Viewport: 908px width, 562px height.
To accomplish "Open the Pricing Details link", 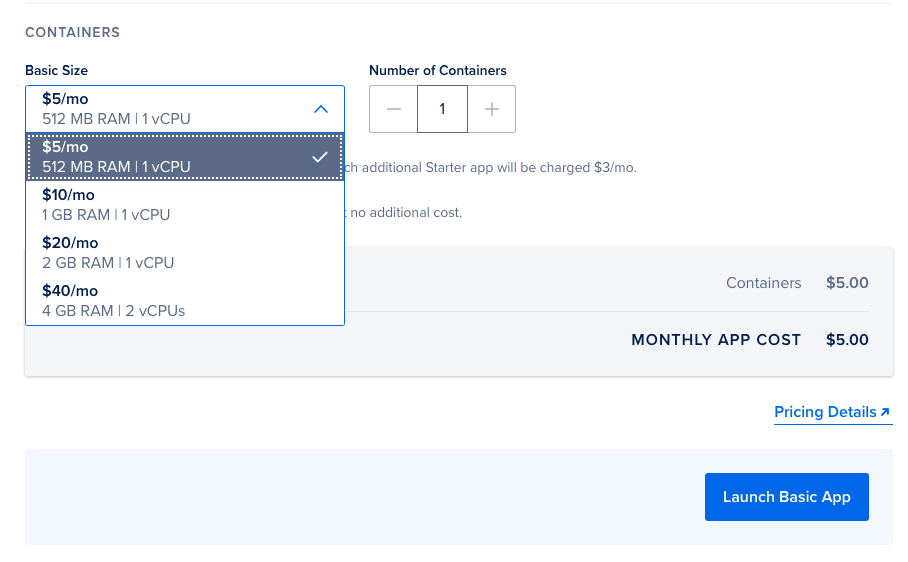I will [x=825, y=412].
